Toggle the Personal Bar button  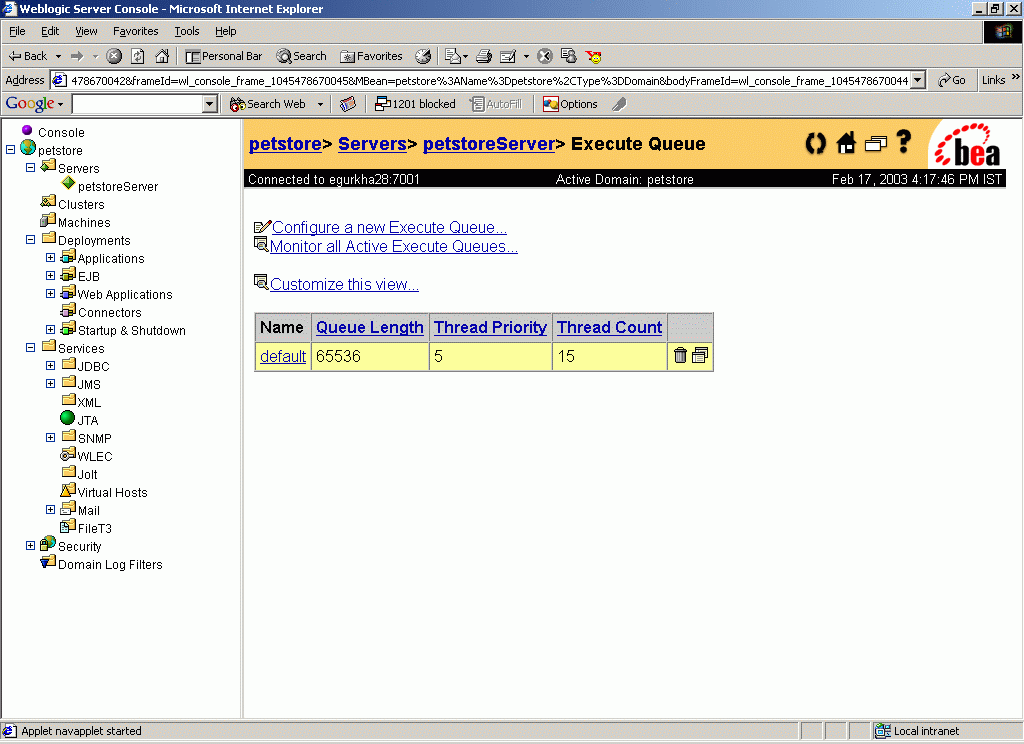223,56
